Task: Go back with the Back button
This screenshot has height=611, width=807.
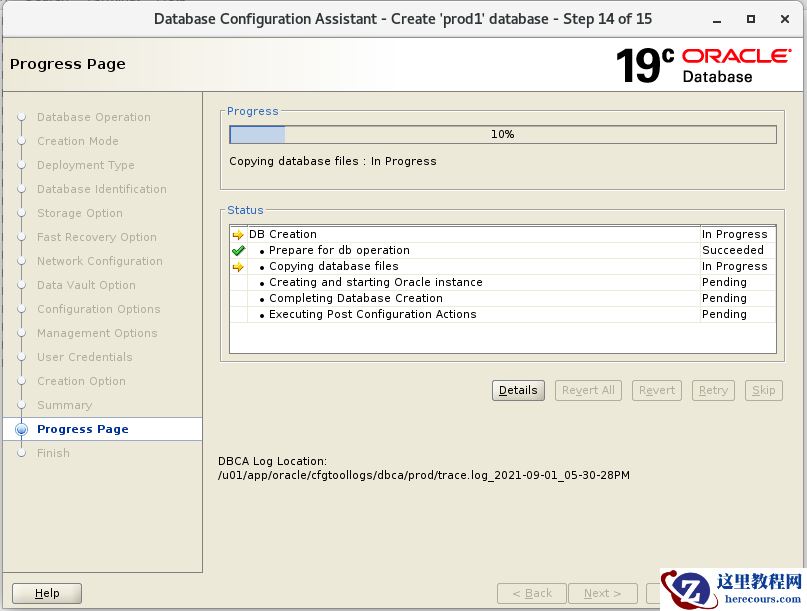Action: pos(531,593)
